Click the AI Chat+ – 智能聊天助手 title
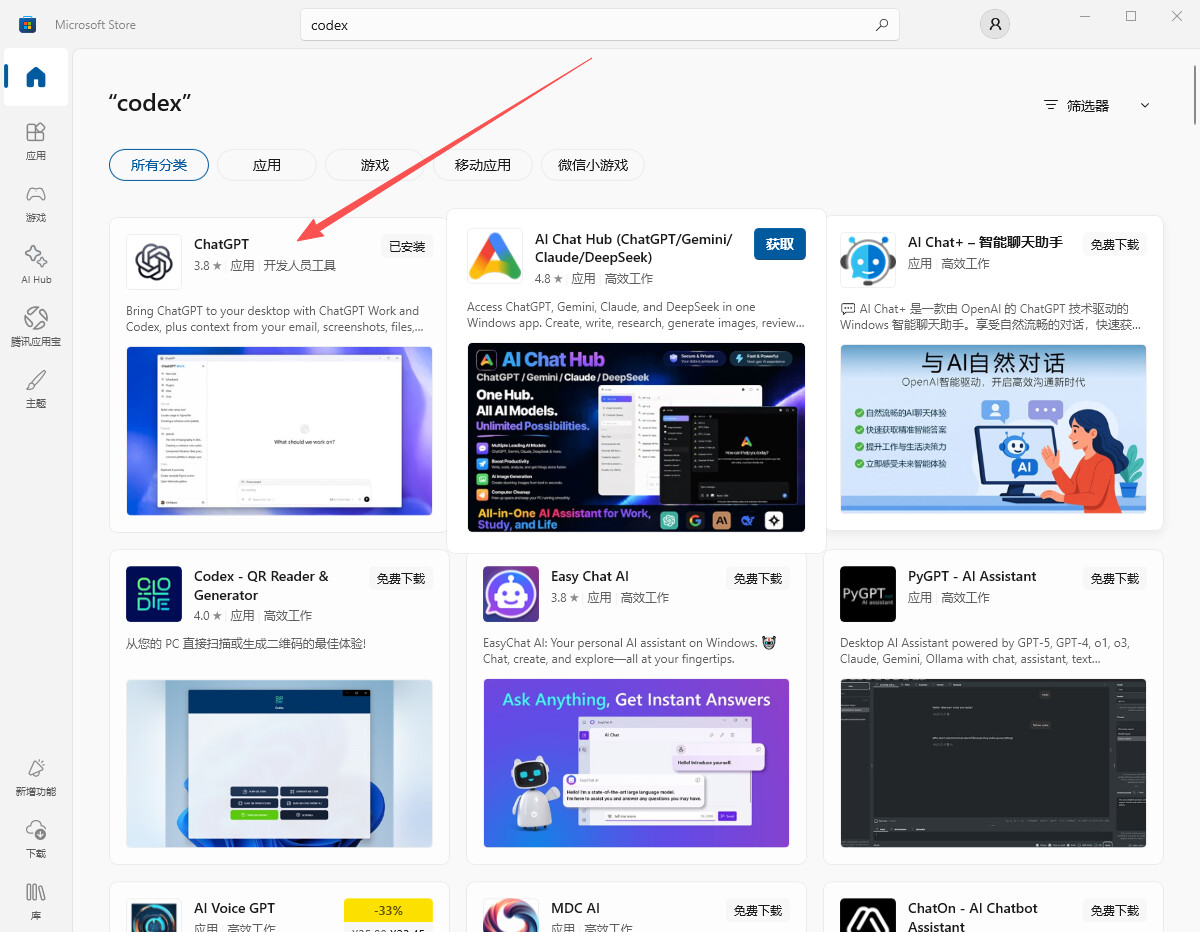Screen dimensions: 1200x932 click(985, 242)
